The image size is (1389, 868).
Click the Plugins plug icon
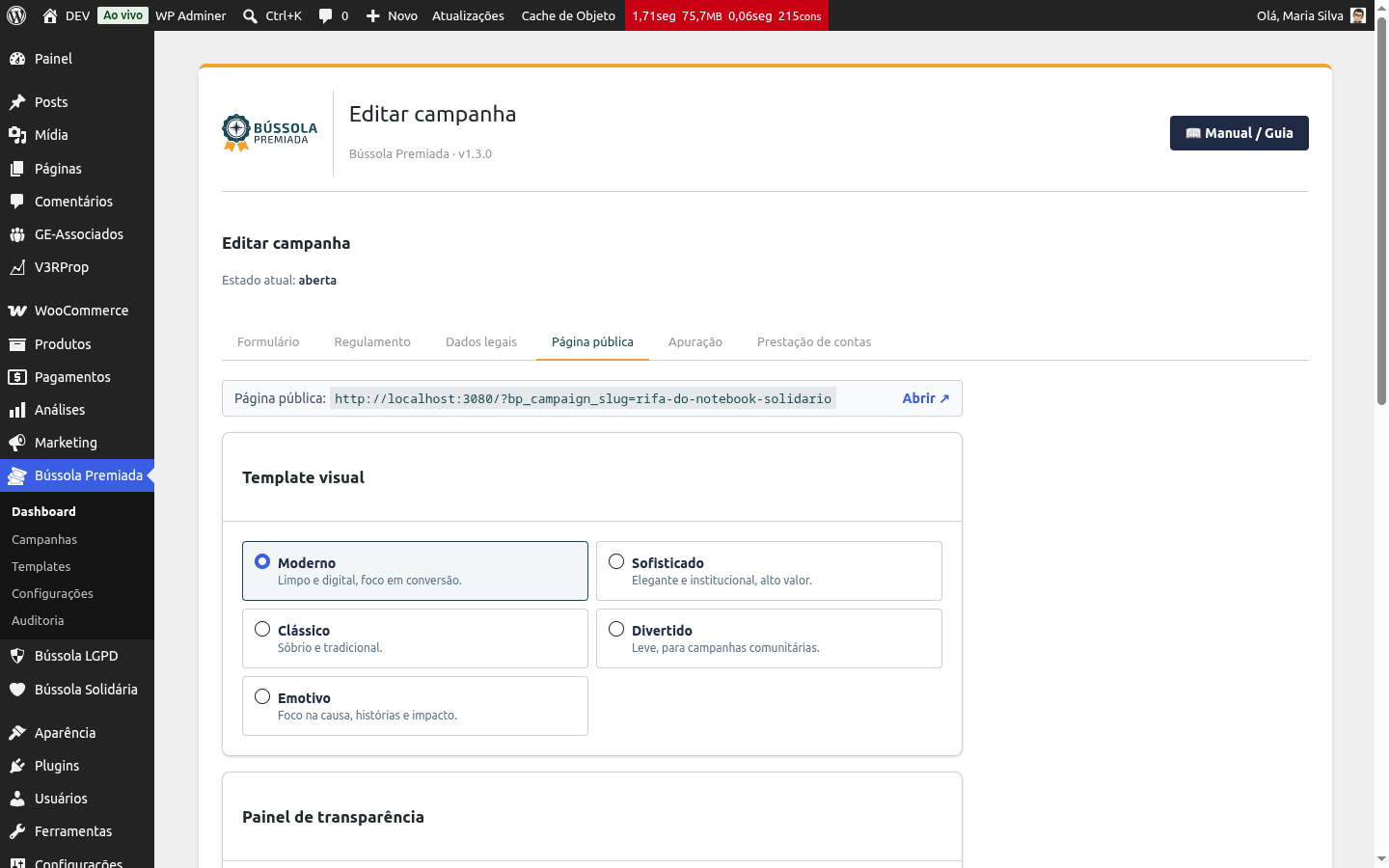(17, 766)
